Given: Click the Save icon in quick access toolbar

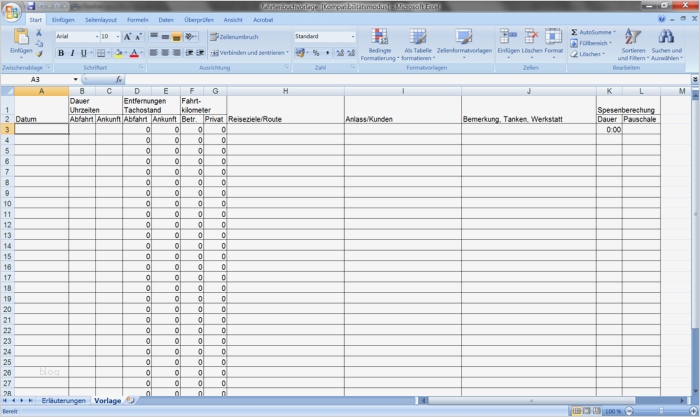Looking at the screenshot, I should pyautogui.click(x=30, y=6).
